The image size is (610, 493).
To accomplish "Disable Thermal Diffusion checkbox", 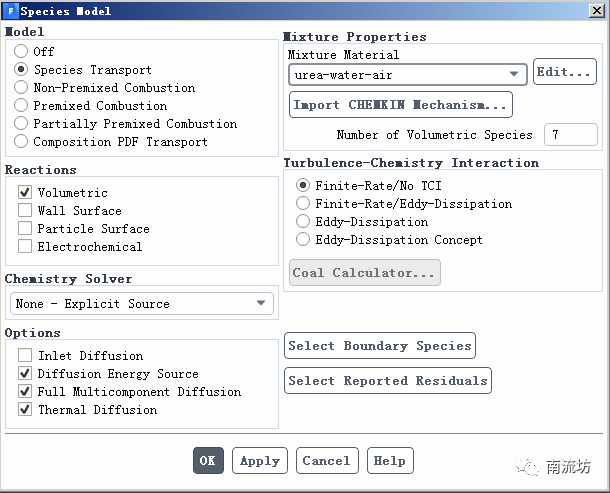I will pos(25,410).
